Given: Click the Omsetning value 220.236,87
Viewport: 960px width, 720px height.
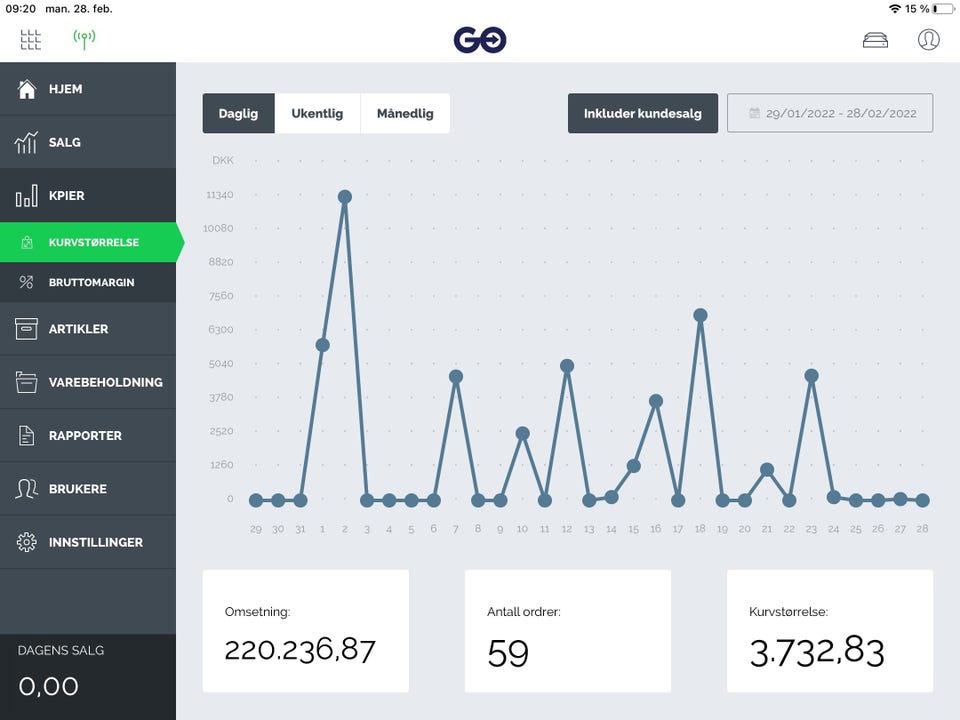Looking at the screenshot, I should [300, 650].
